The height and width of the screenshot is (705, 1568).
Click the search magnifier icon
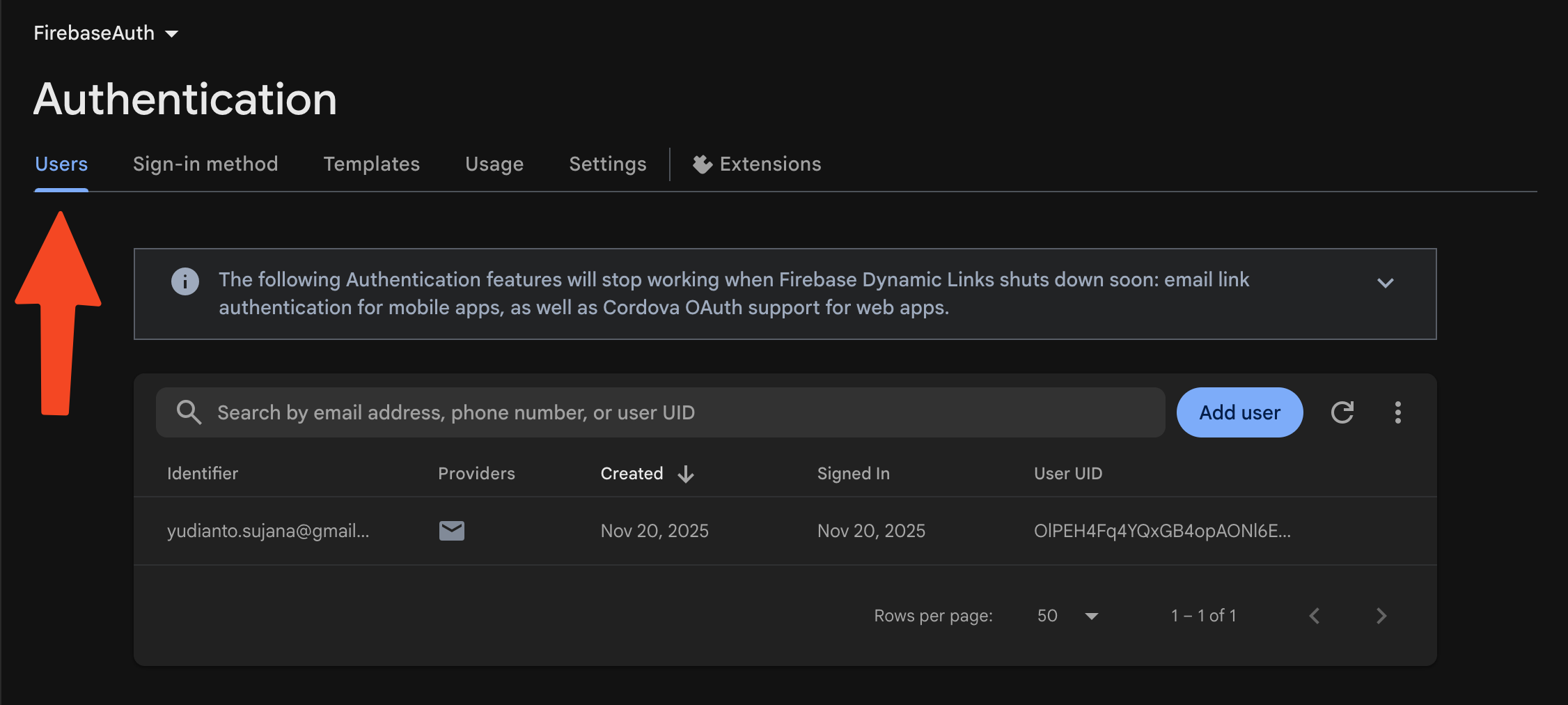point(189,412)
